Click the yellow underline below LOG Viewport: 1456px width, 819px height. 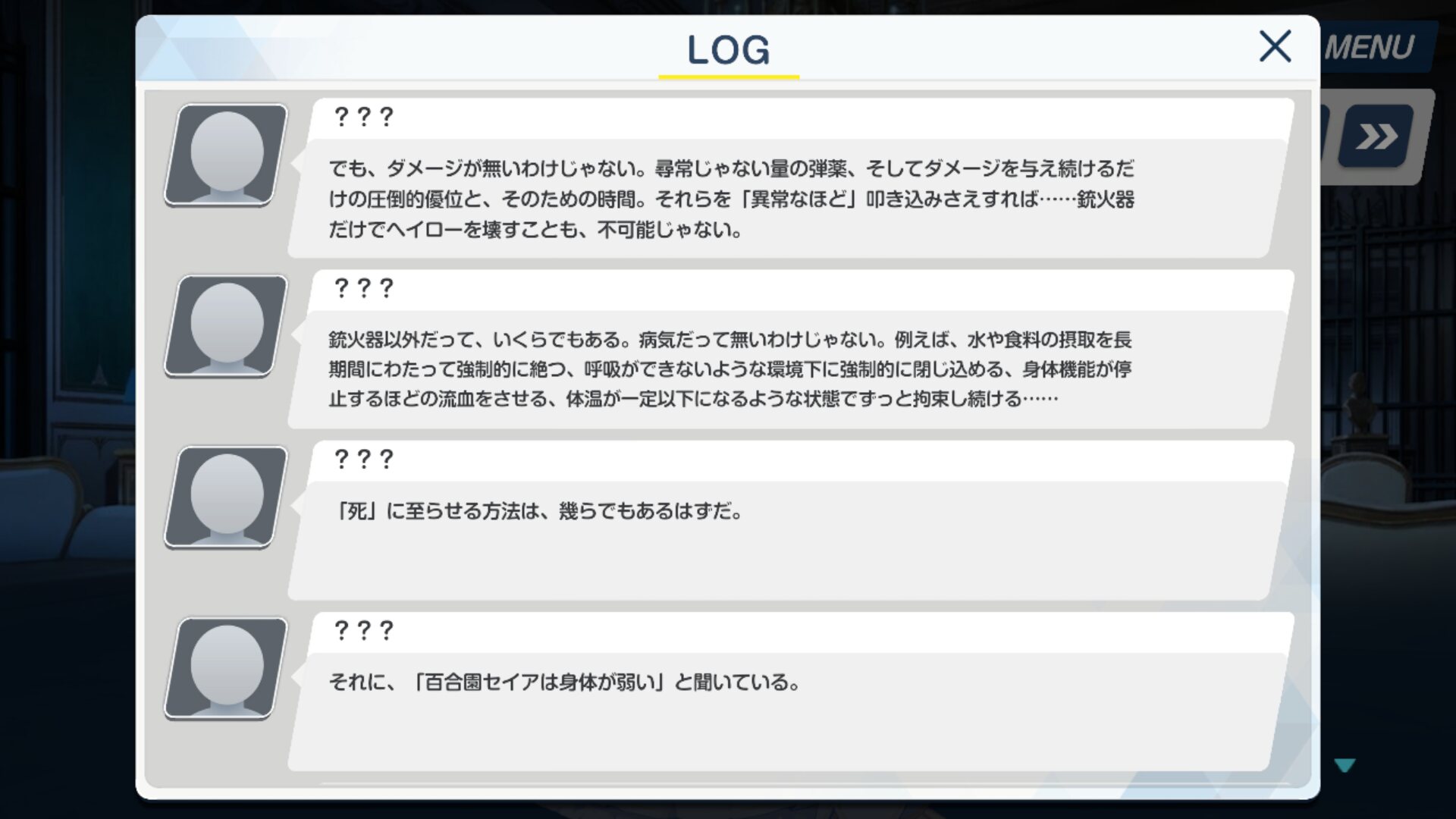(x=729, y=77)
